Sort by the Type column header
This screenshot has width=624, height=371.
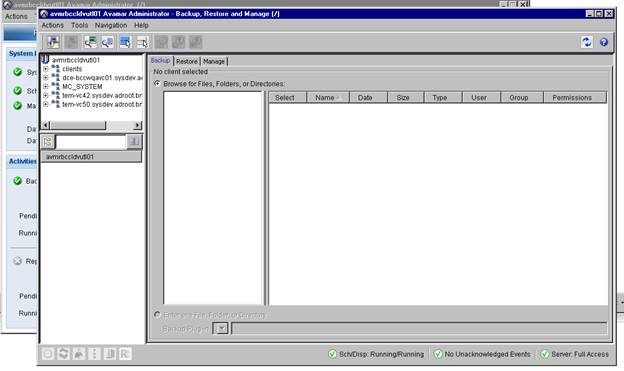point(443,98)
